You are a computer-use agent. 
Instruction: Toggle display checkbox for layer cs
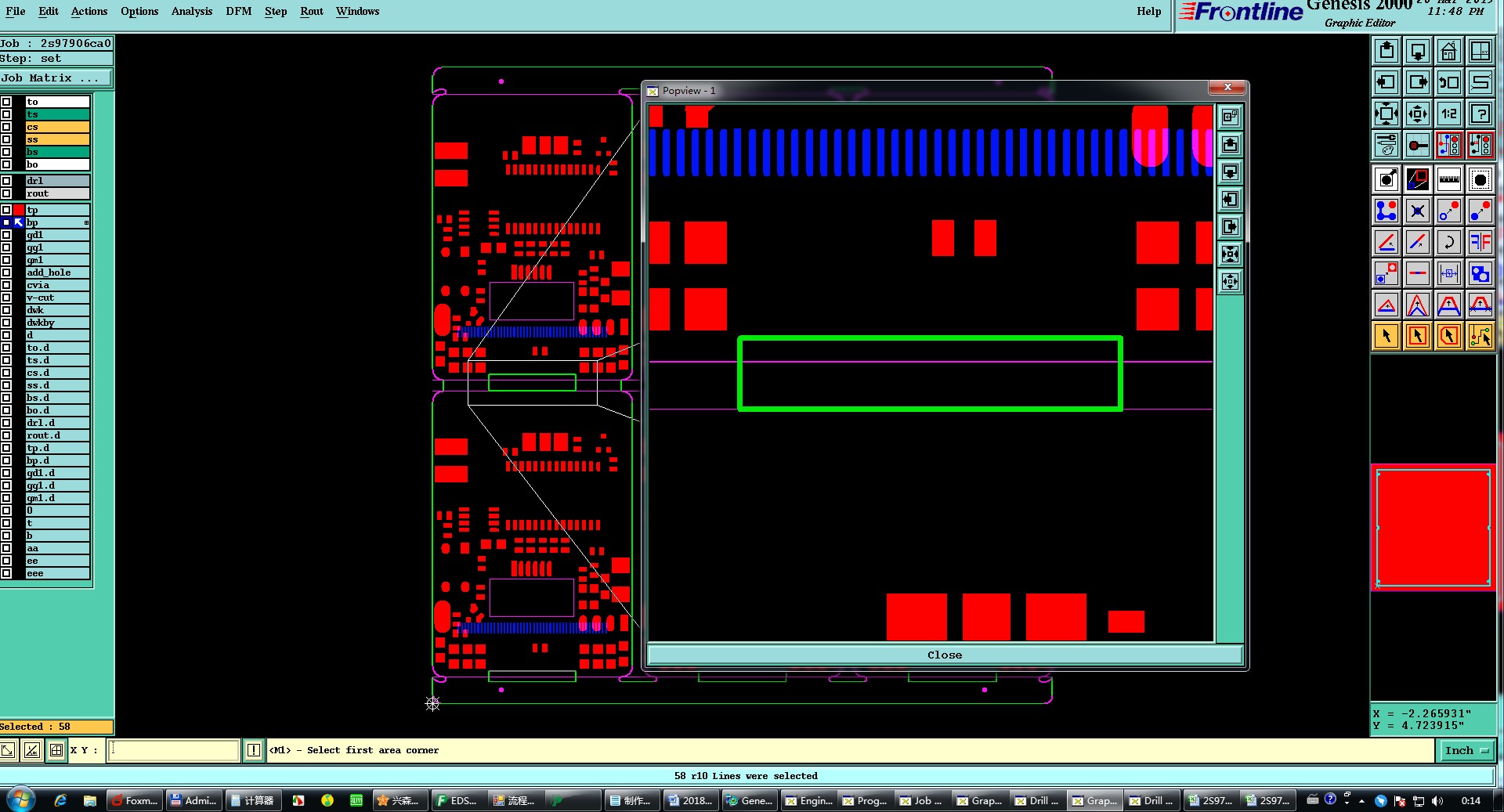6,127
